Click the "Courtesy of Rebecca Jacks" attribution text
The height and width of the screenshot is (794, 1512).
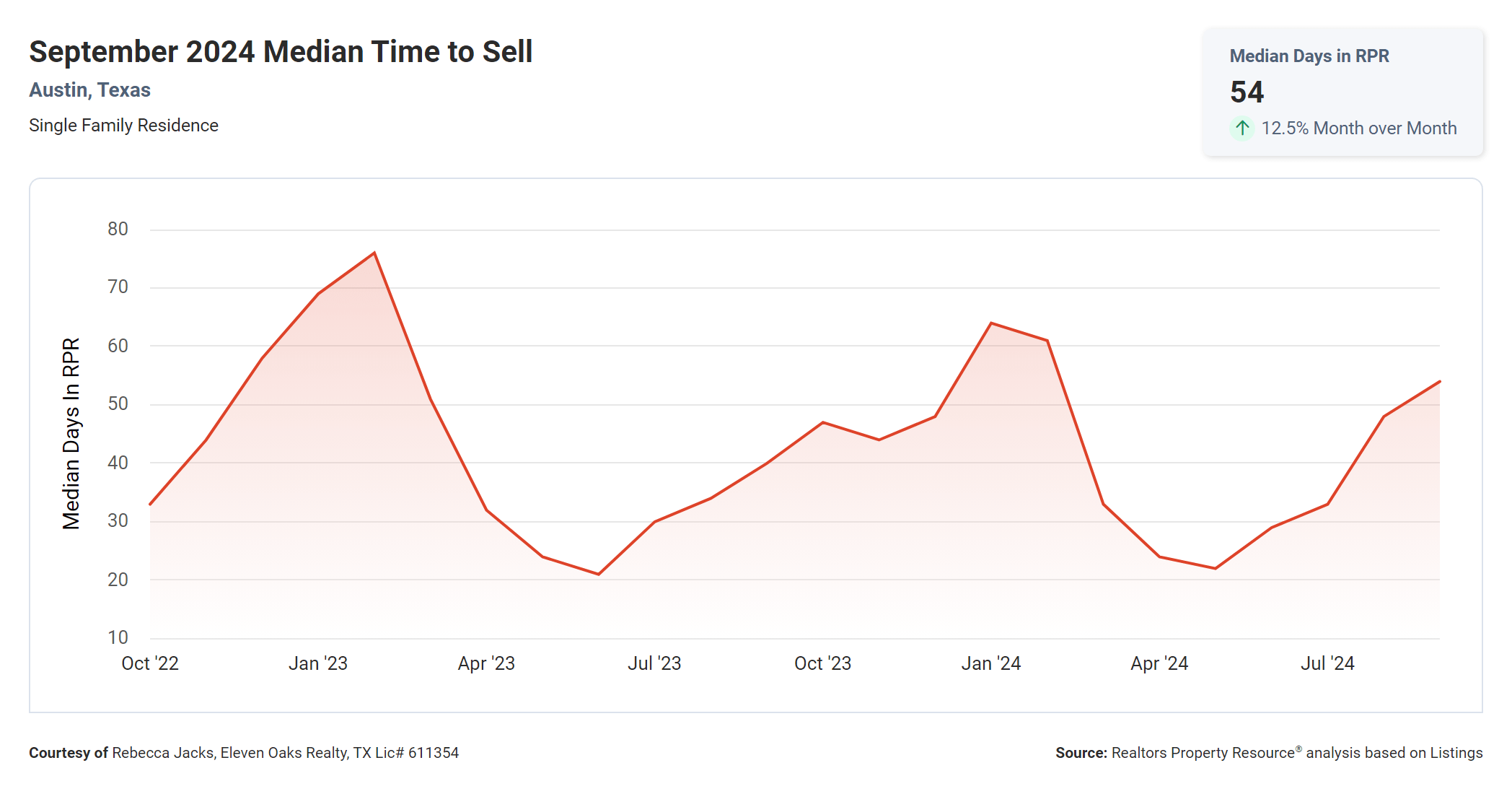click(244, 753)
